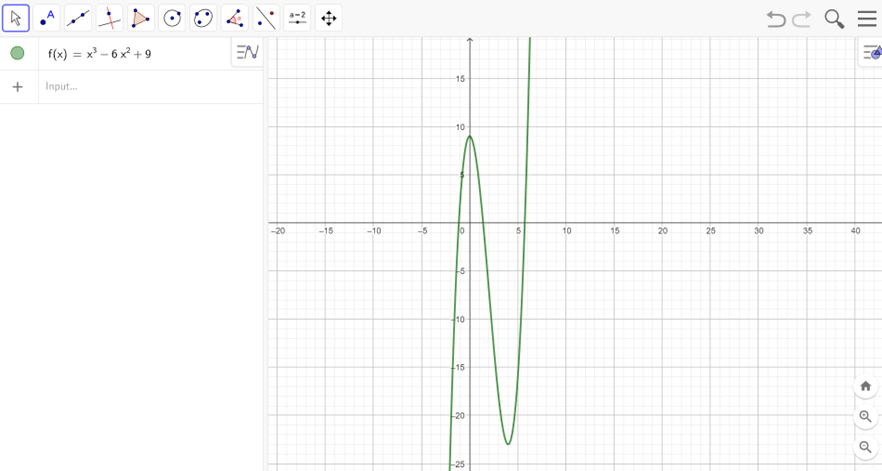Viewport: 882px width, 471px height.
Task: Click the Input field in Algebra view
Action: click(140, 87)
